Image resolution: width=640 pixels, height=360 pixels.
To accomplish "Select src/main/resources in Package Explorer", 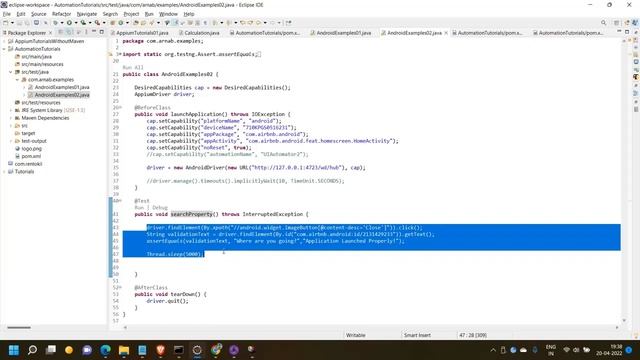I will (42, 64).
